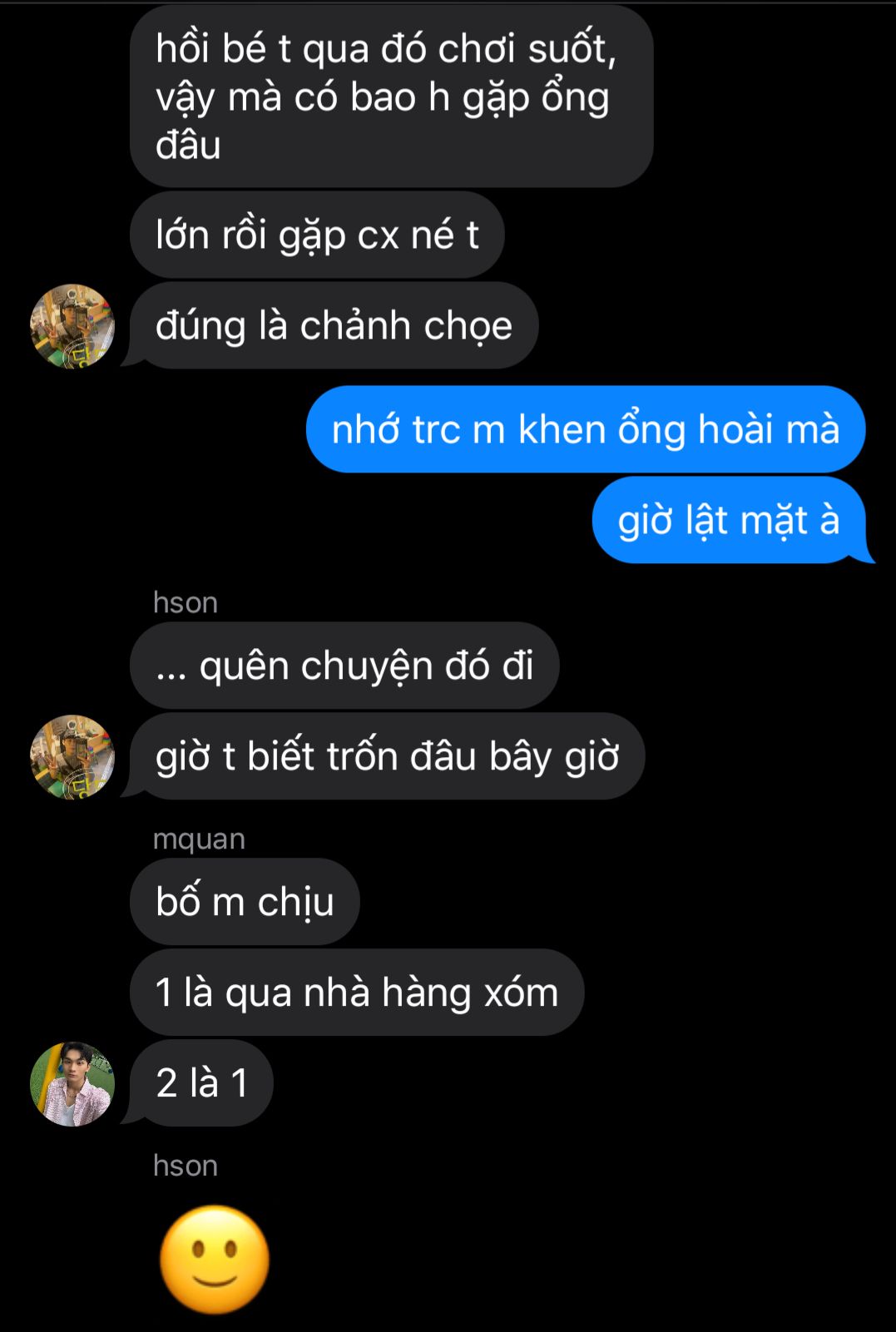This screenshot has width=896, height=1332.
Task: Select the 'hồi bé t qua đó chơi suốt' message
Action: click(x=391, y=96)
